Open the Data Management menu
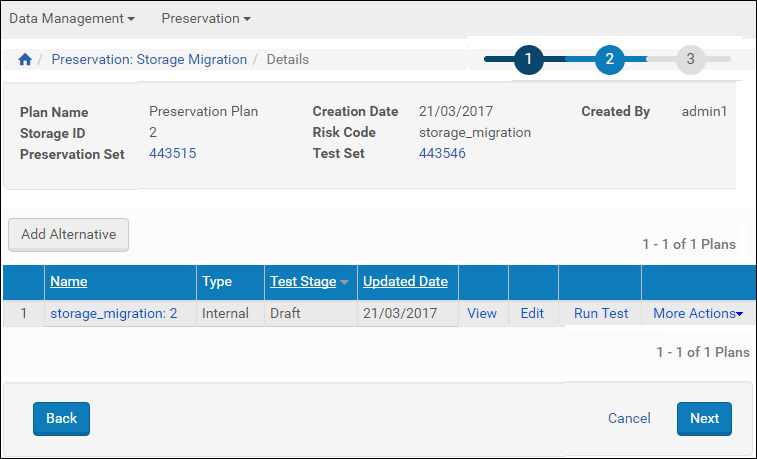Image resolution: width=757 pixels, height=459 pixels. 72,18
